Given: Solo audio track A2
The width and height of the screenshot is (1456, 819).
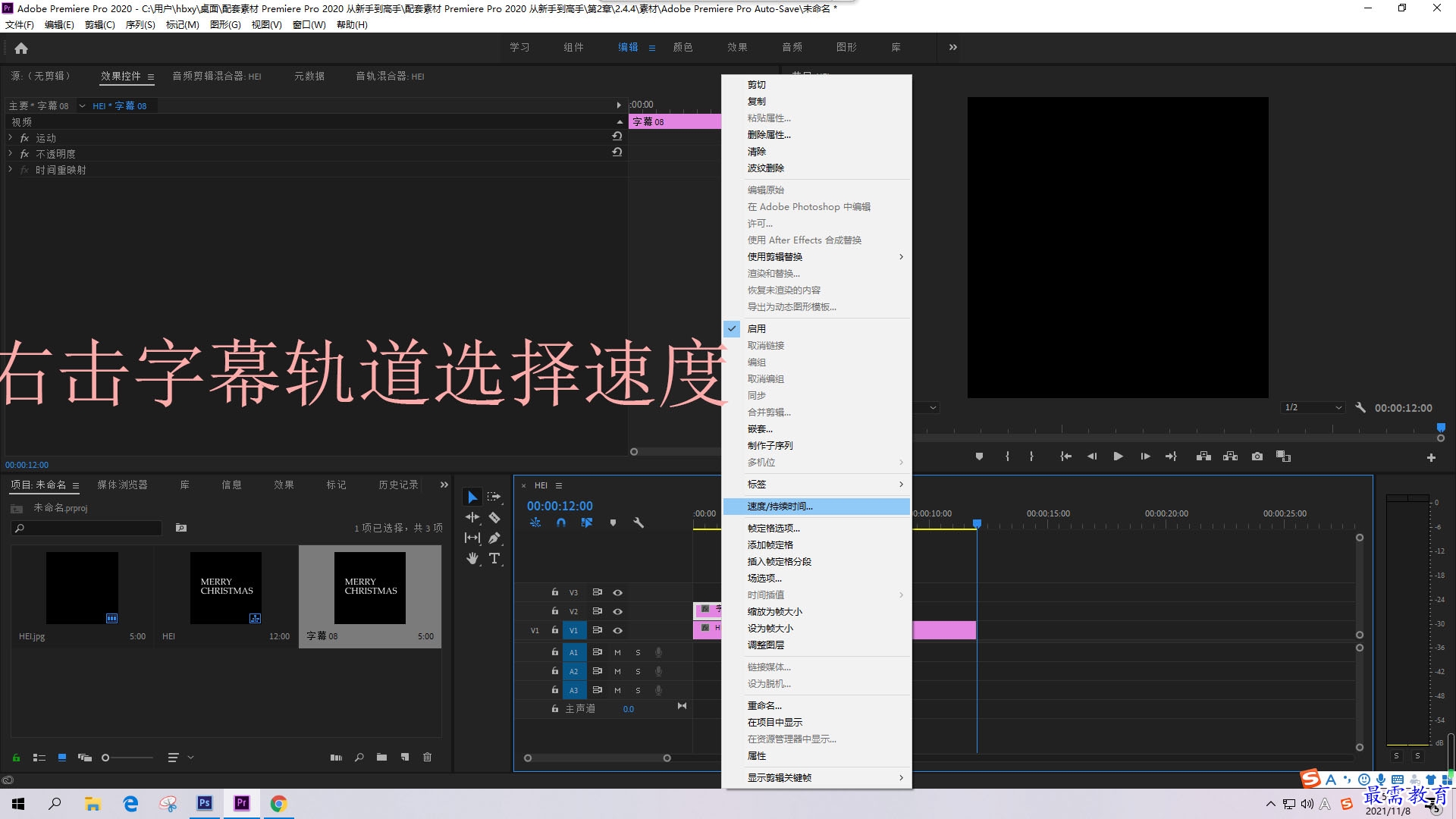Looking at the screenshot, I should point(638,671).
